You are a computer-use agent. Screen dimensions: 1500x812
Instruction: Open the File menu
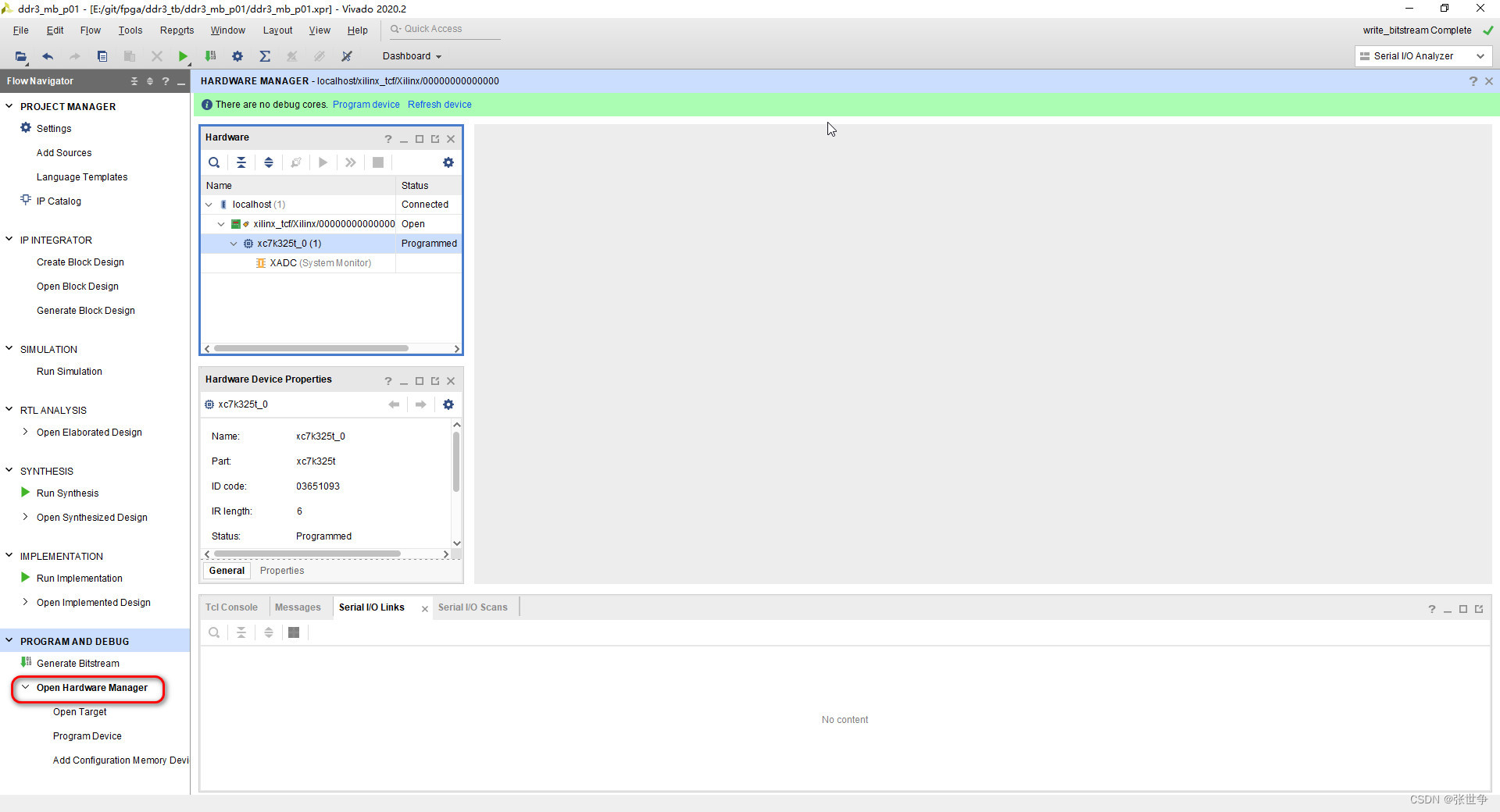coord(21,30)
